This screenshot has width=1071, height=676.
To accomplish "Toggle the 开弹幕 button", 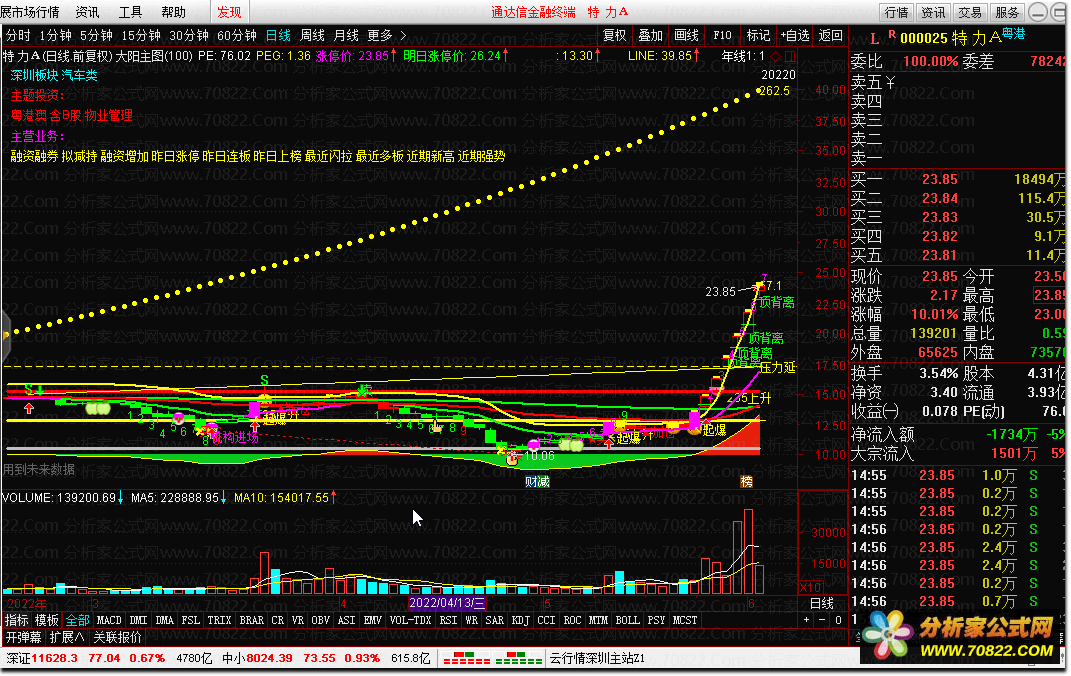I will pos(23,637).
